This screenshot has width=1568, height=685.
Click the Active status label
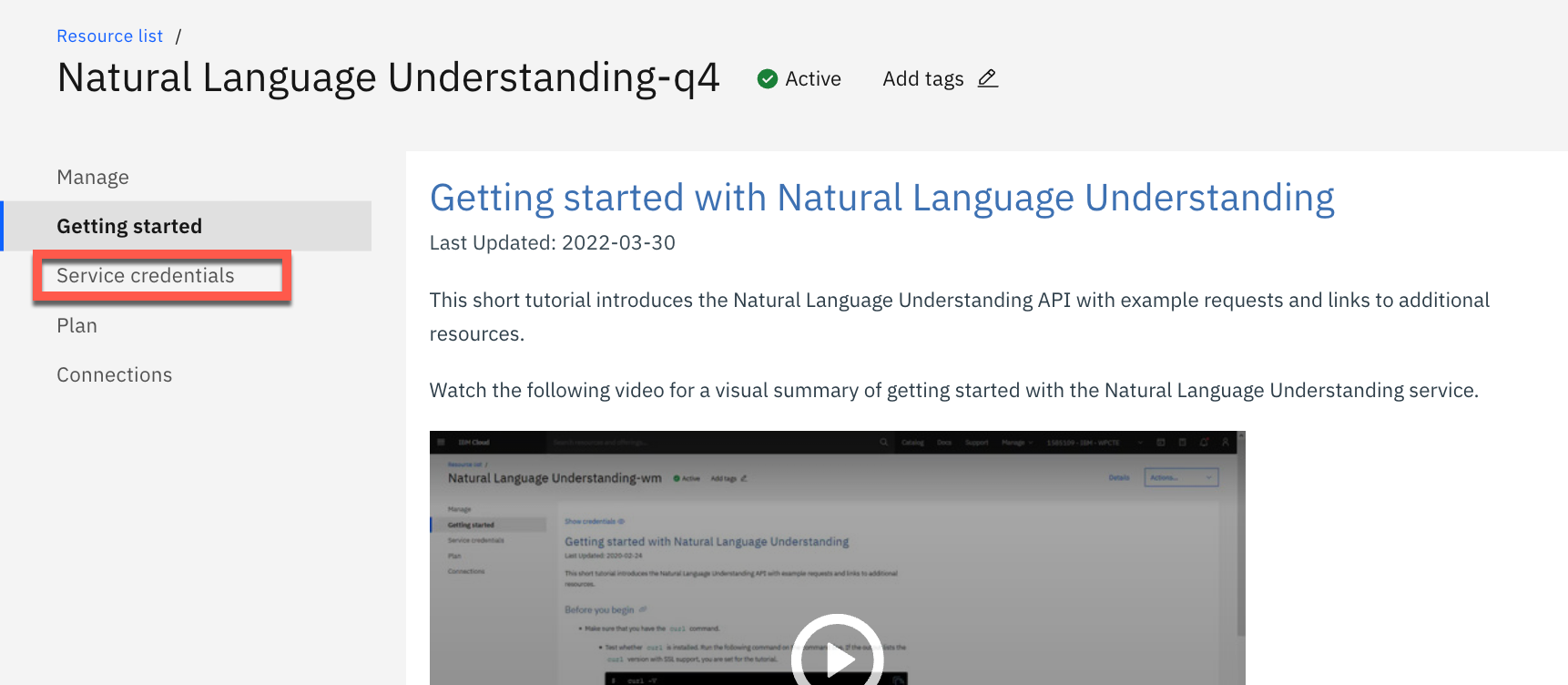813,79
